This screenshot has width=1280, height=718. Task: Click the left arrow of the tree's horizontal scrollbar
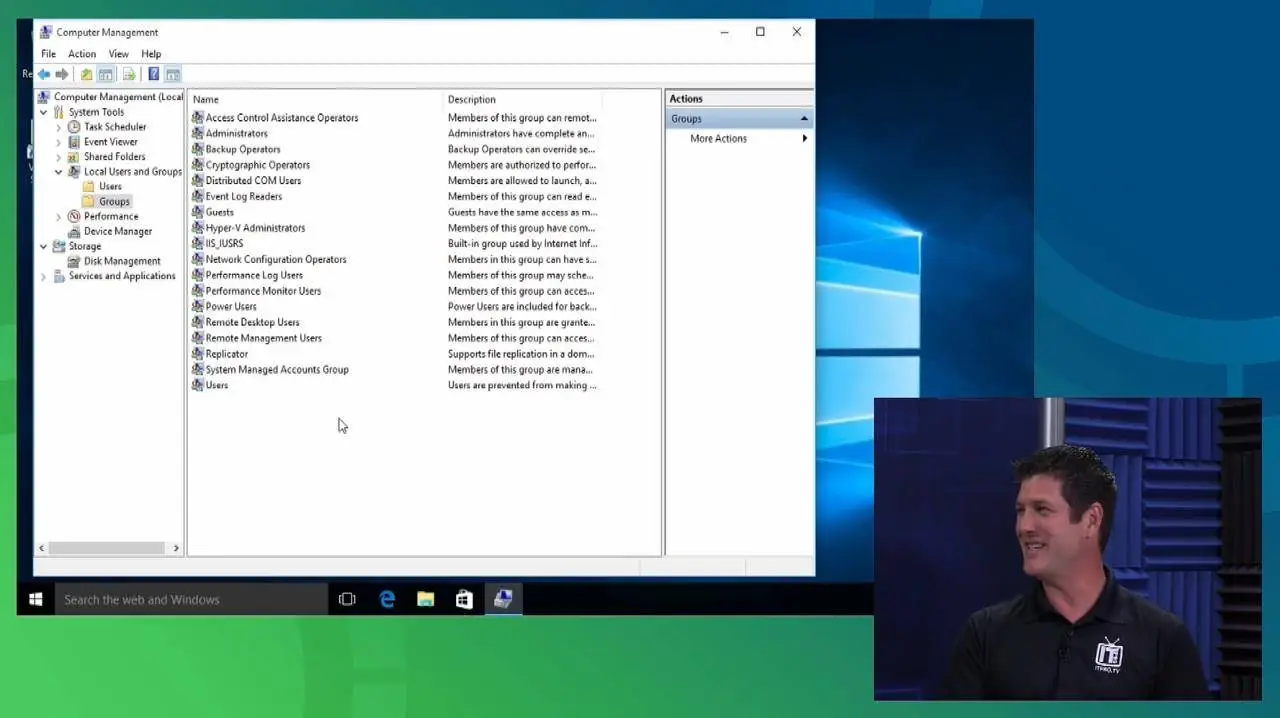pos(42,548)
